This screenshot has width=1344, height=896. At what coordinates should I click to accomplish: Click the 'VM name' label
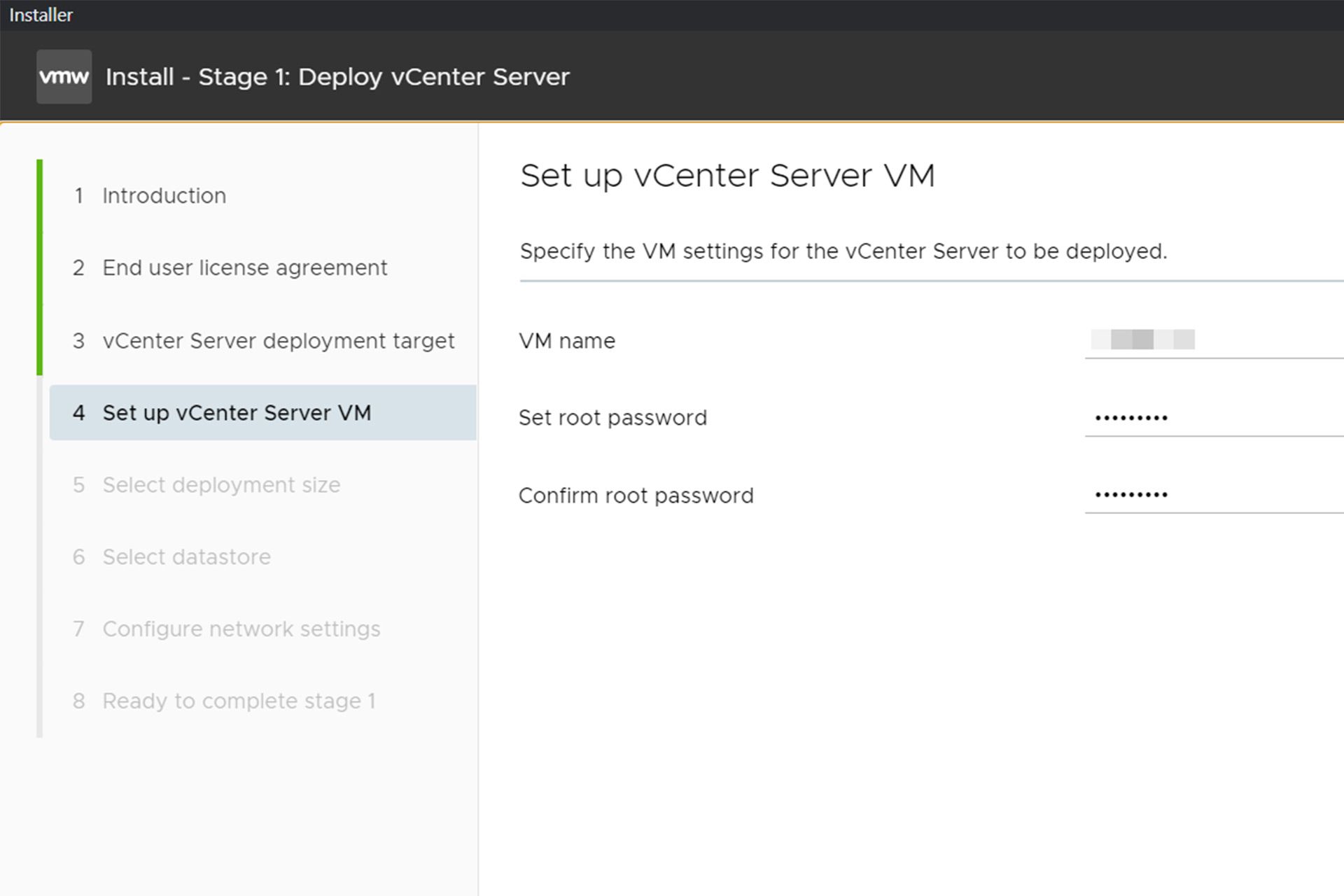(567, 341)
